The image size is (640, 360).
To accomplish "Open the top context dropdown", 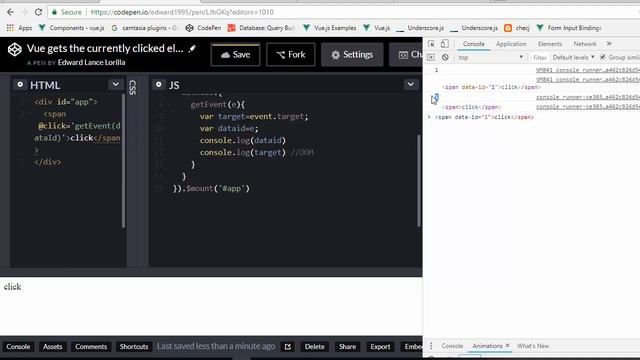I will 490,58.
